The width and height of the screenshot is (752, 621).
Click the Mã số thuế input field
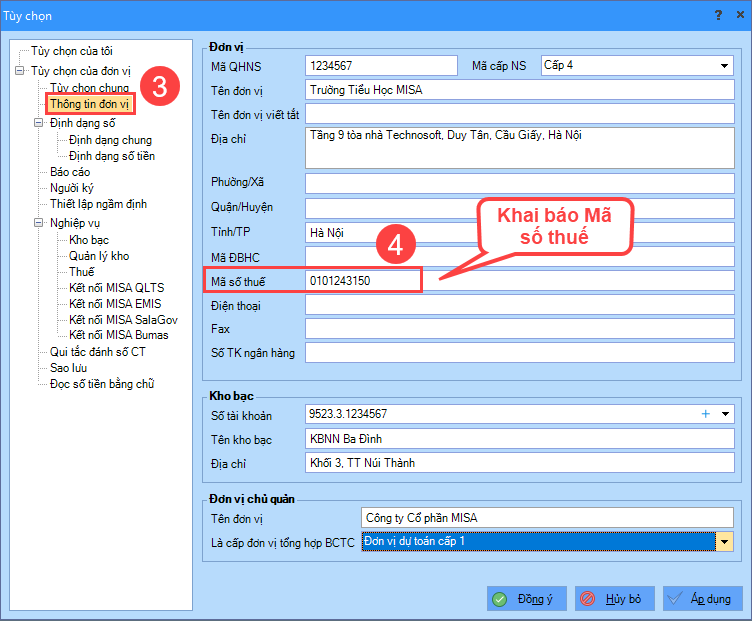363,281
